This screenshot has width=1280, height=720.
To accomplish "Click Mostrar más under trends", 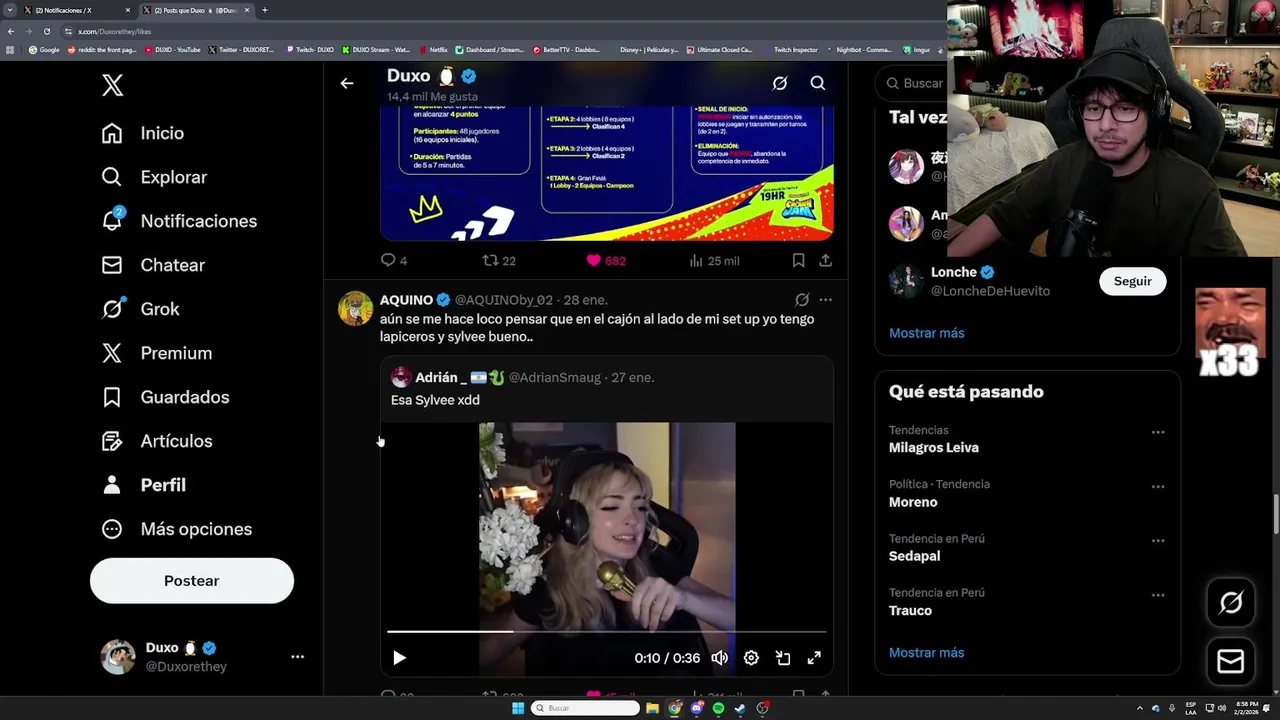I will click(x=927, y=653).
